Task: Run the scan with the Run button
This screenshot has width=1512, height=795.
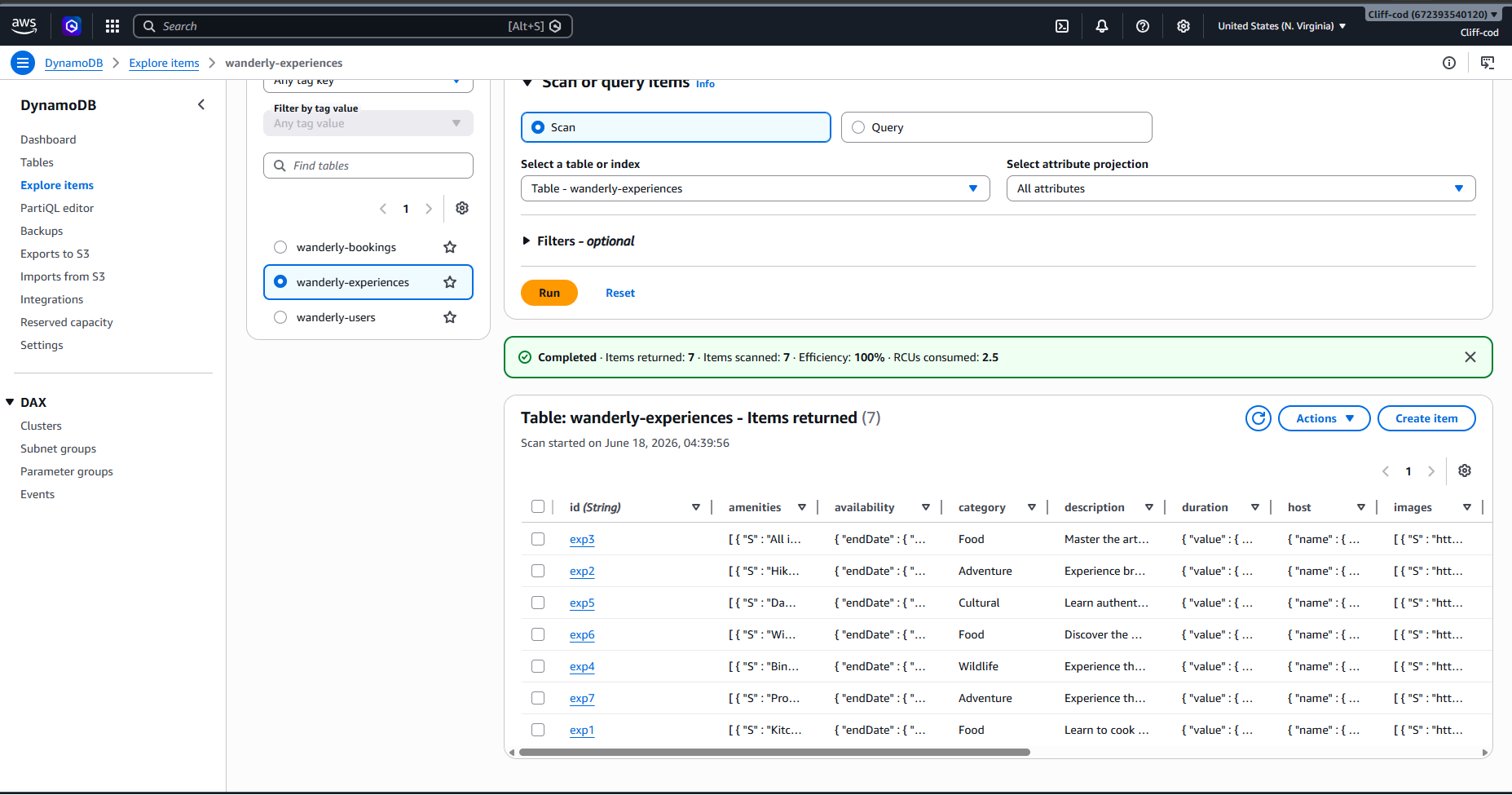Action: coord(549,293)
